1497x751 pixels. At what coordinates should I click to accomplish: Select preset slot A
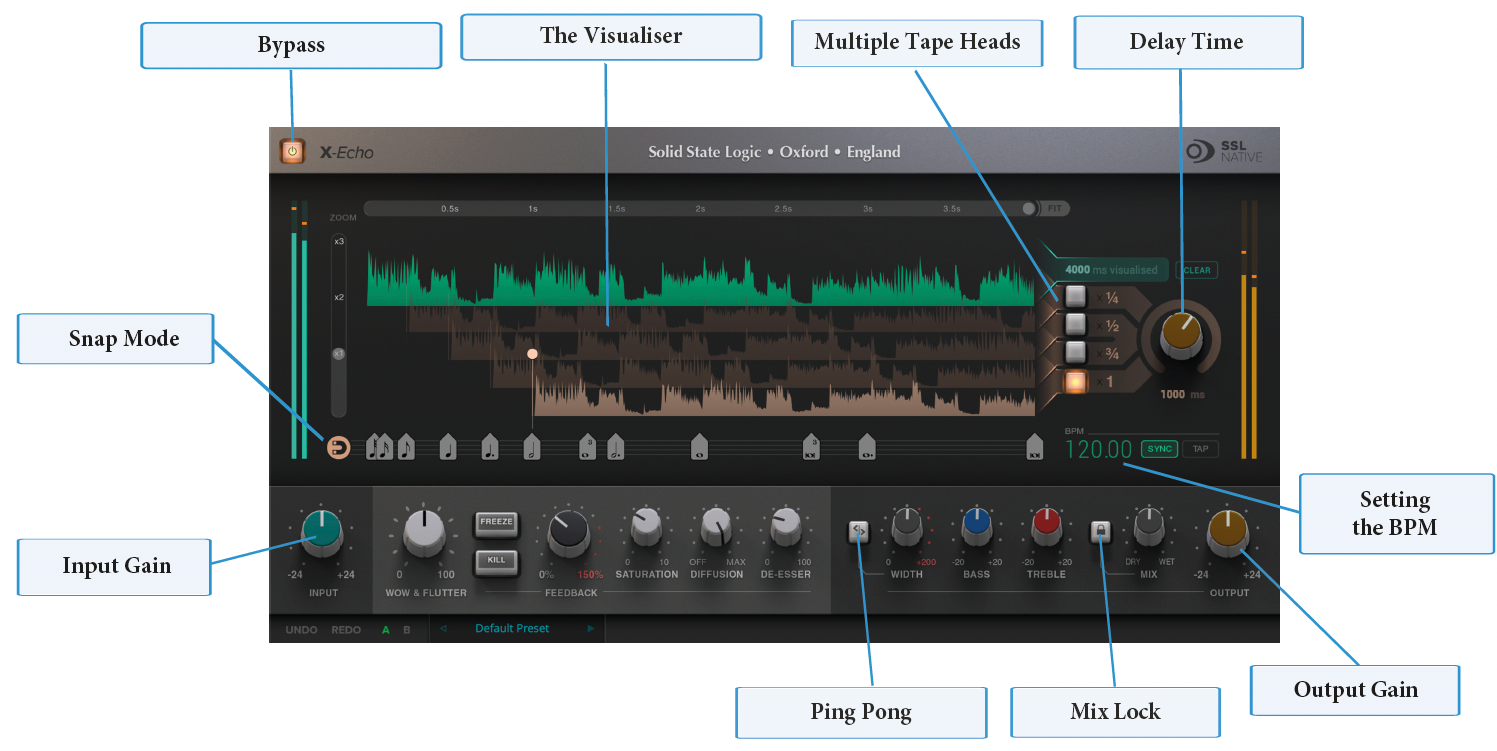[x=385, y=630]
